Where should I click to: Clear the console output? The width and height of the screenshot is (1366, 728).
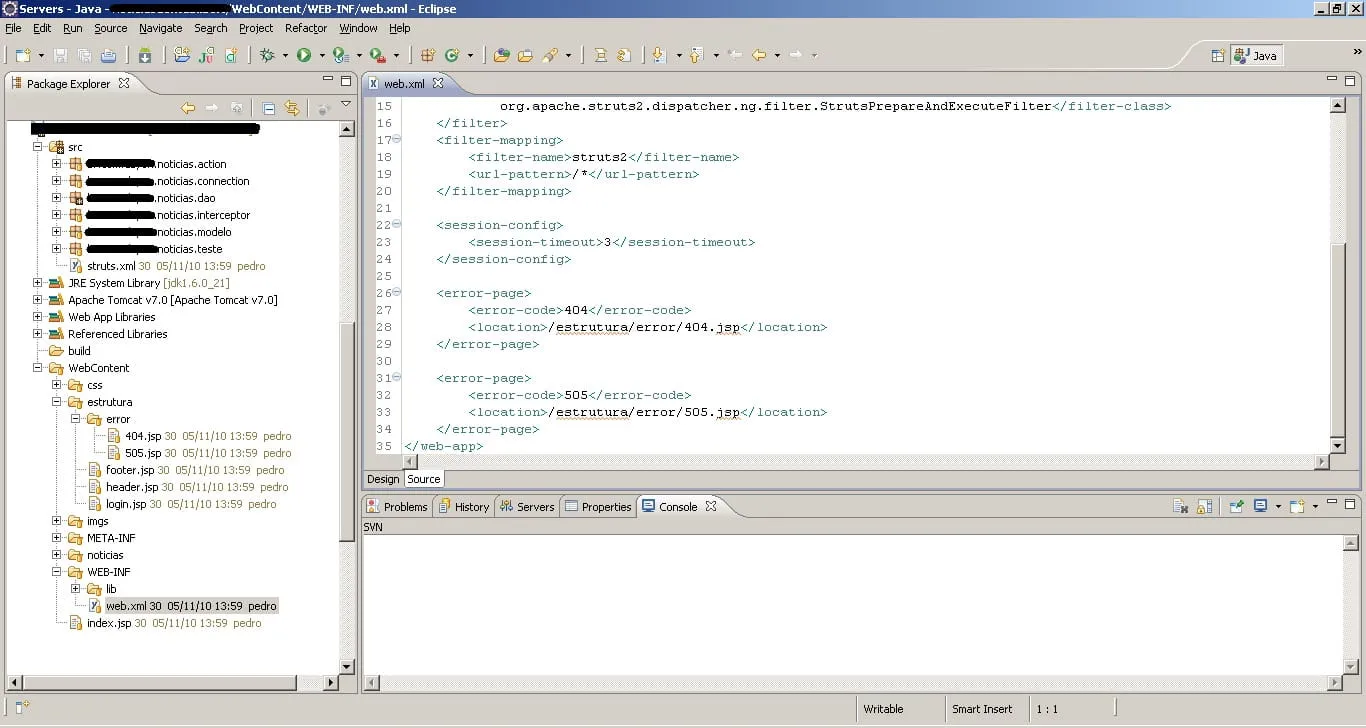click(1180, 507)
